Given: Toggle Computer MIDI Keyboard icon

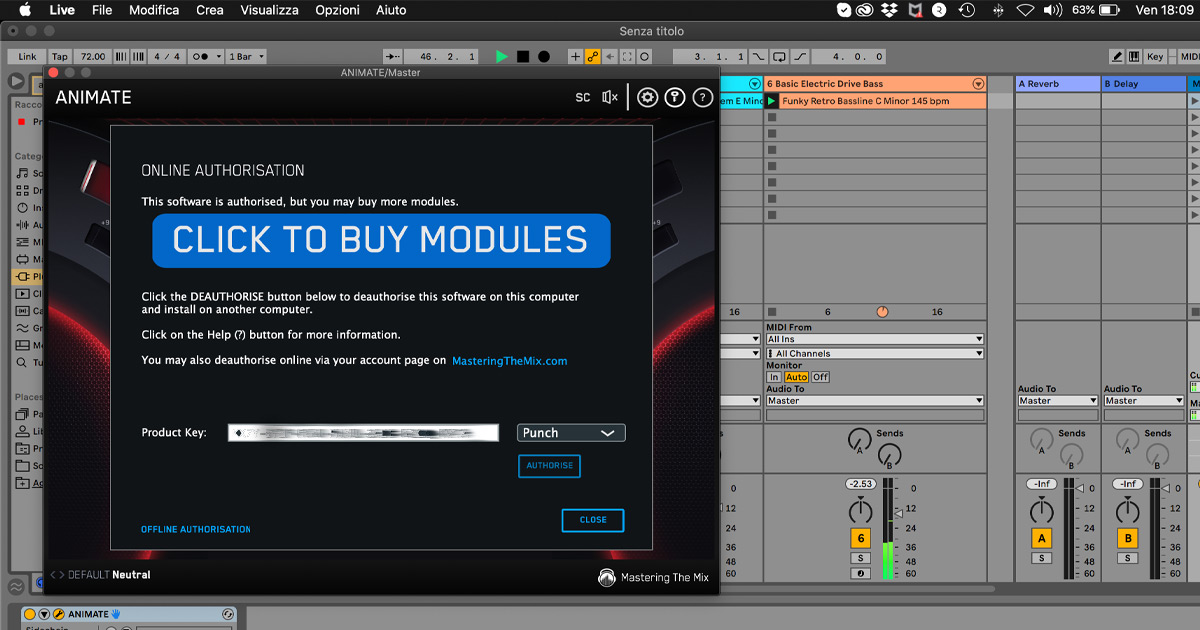Looking at the screenshot, I should coord(1135,57).
